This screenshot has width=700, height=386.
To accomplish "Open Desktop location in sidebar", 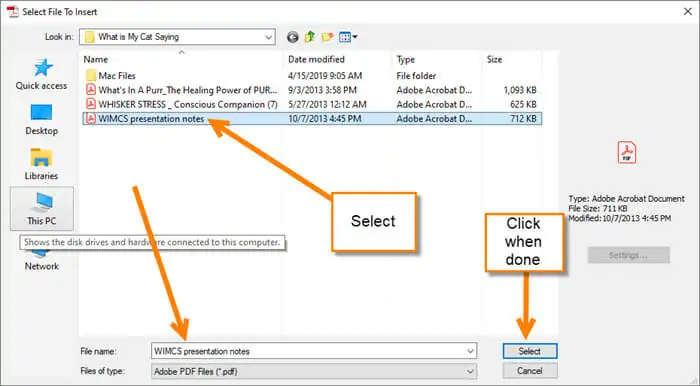I will click(x=42, y=120).
